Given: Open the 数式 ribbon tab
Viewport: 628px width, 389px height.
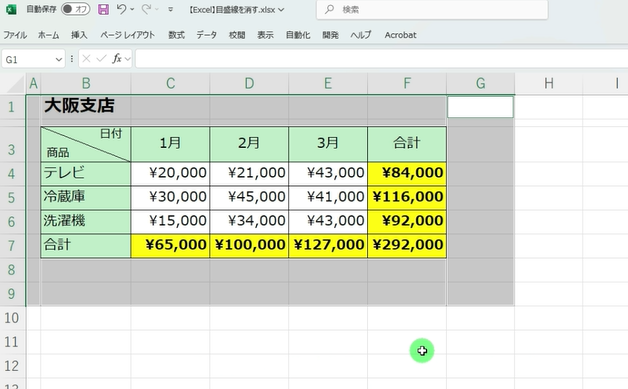Looking at the screenshot, I should 176,35.
